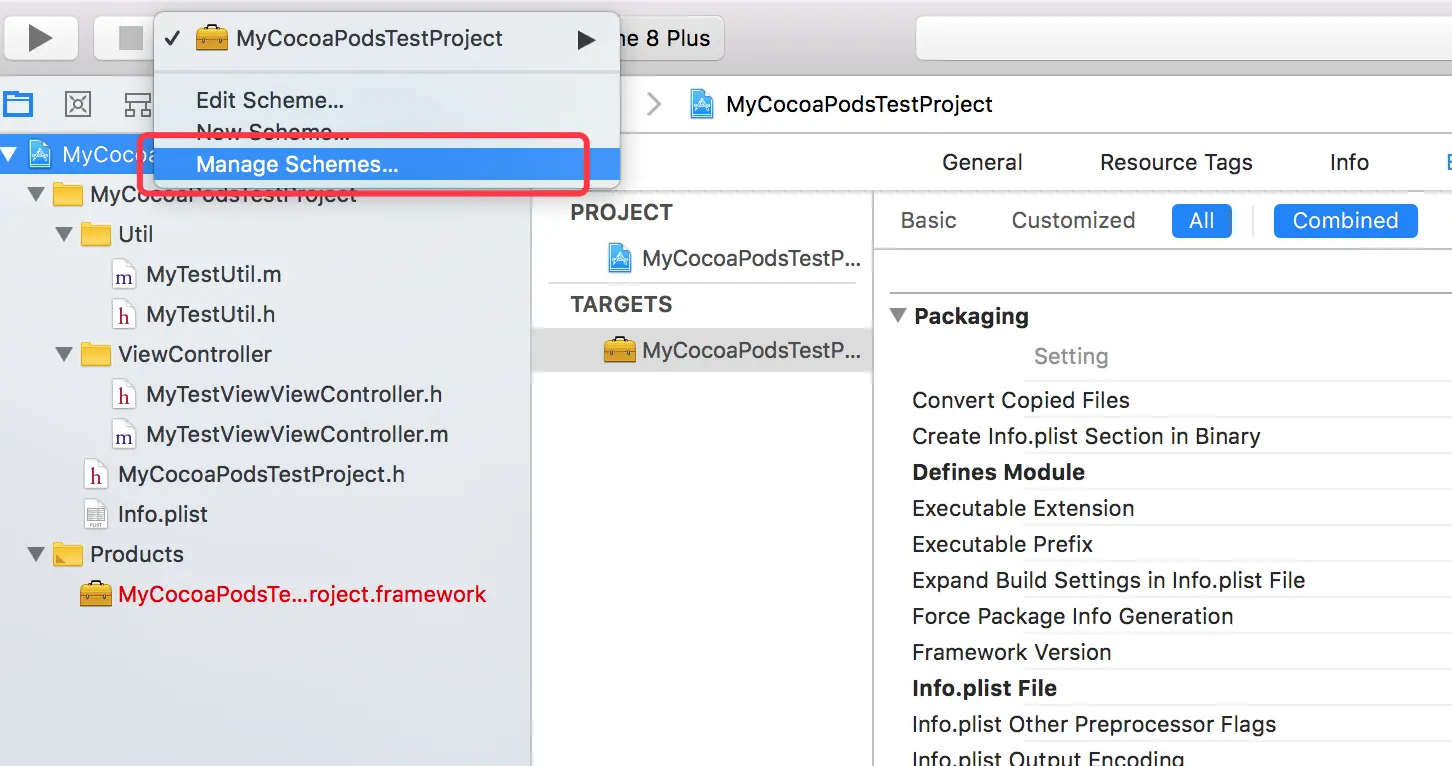Collapse the Util folder
Image resolution: width=1452 pixels, height=766 pixels.
point(65,235)
